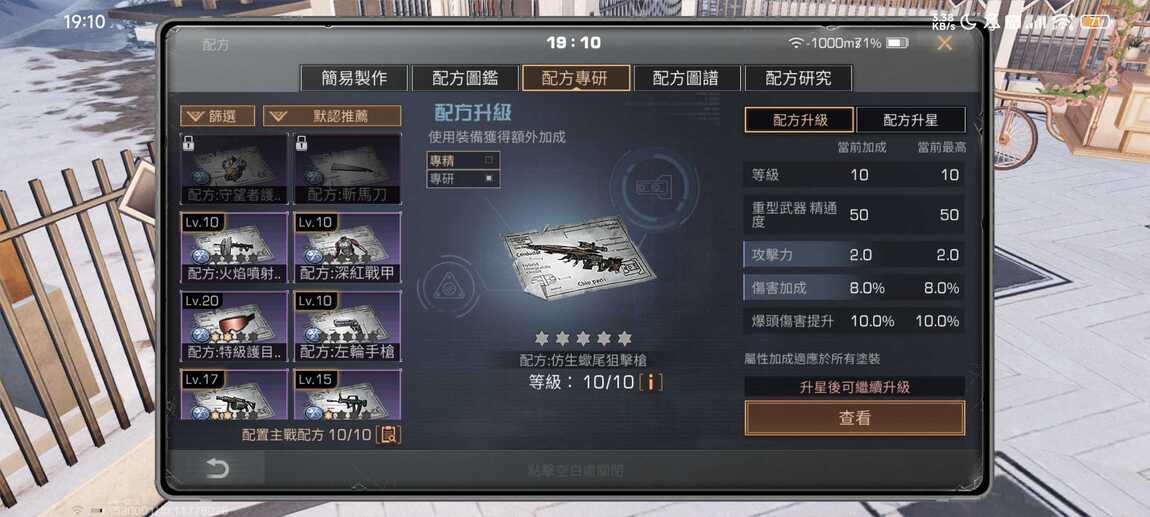Open the 篩選 filter dropdown

(x=218, y=116)
